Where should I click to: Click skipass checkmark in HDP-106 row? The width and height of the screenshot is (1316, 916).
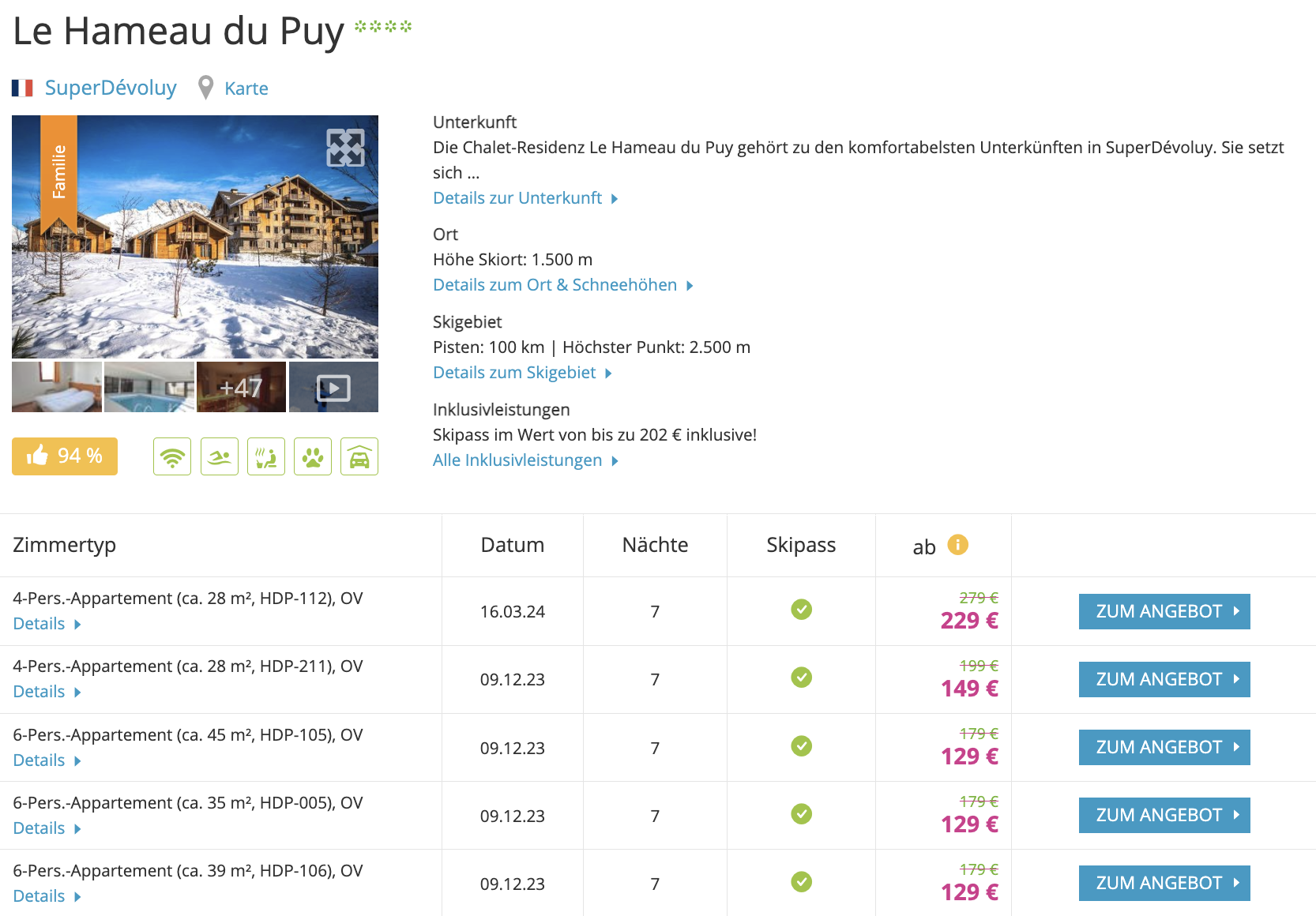click(802, 882)
